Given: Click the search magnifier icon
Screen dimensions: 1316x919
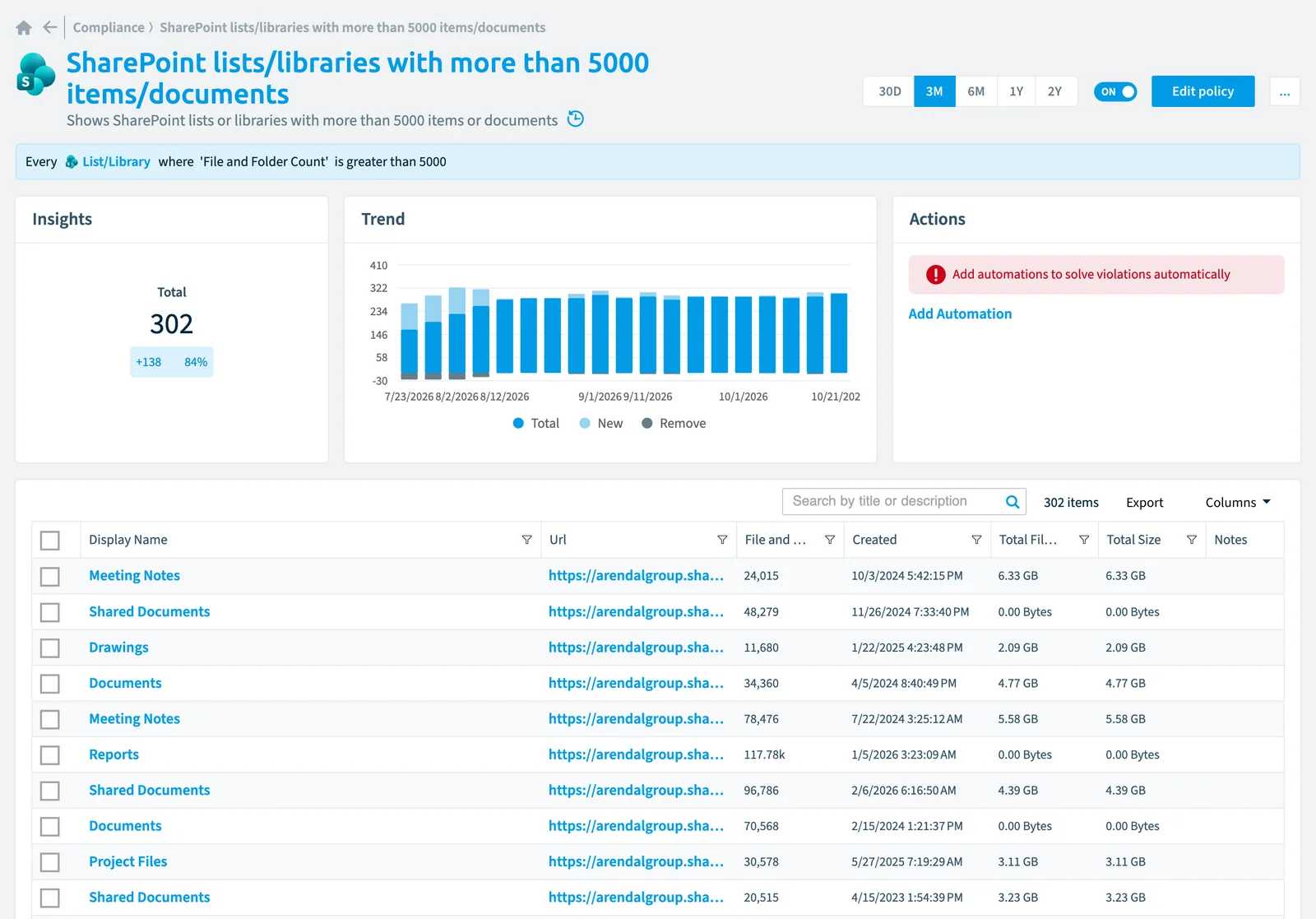Looking at the screenshot, I should (x=1012, y=502).
